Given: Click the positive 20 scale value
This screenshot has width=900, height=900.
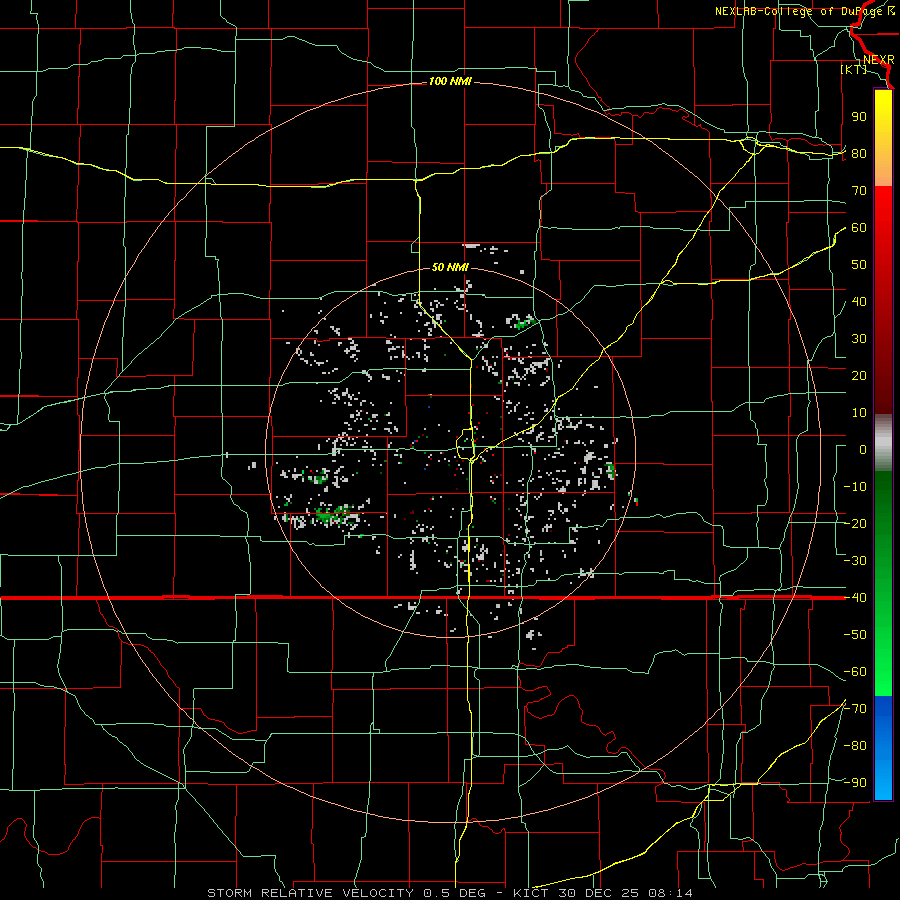Looking at the screenshot, I should [859, 376].
